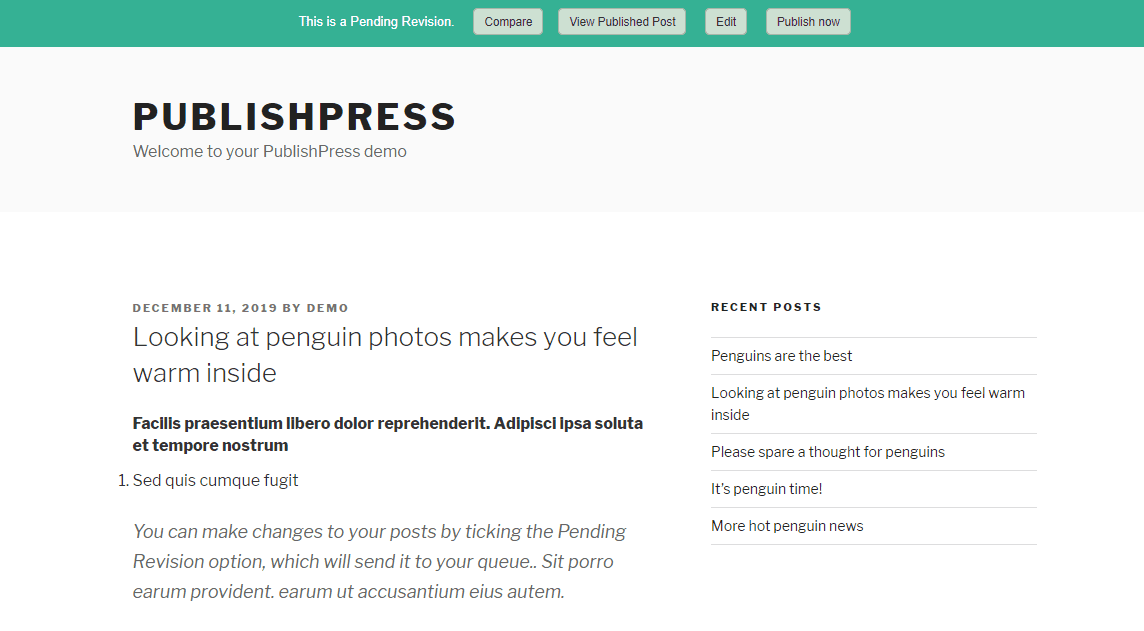Click the numbered list marker '1.'
The width and height of the screenshot is (1144, 631).
[x=124, y=480]
